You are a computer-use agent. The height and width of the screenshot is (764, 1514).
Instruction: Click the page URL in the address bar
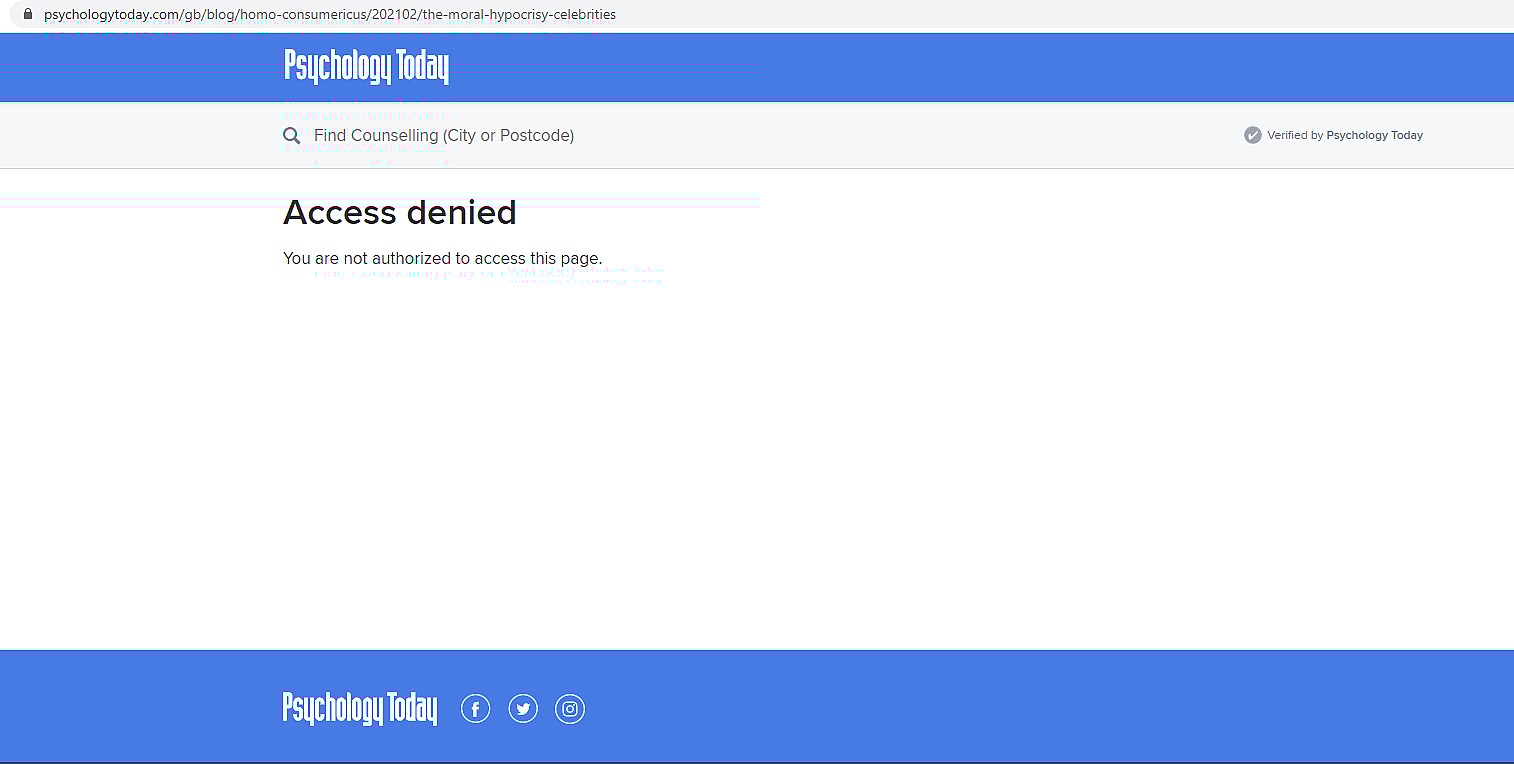[x=330, y=15]
